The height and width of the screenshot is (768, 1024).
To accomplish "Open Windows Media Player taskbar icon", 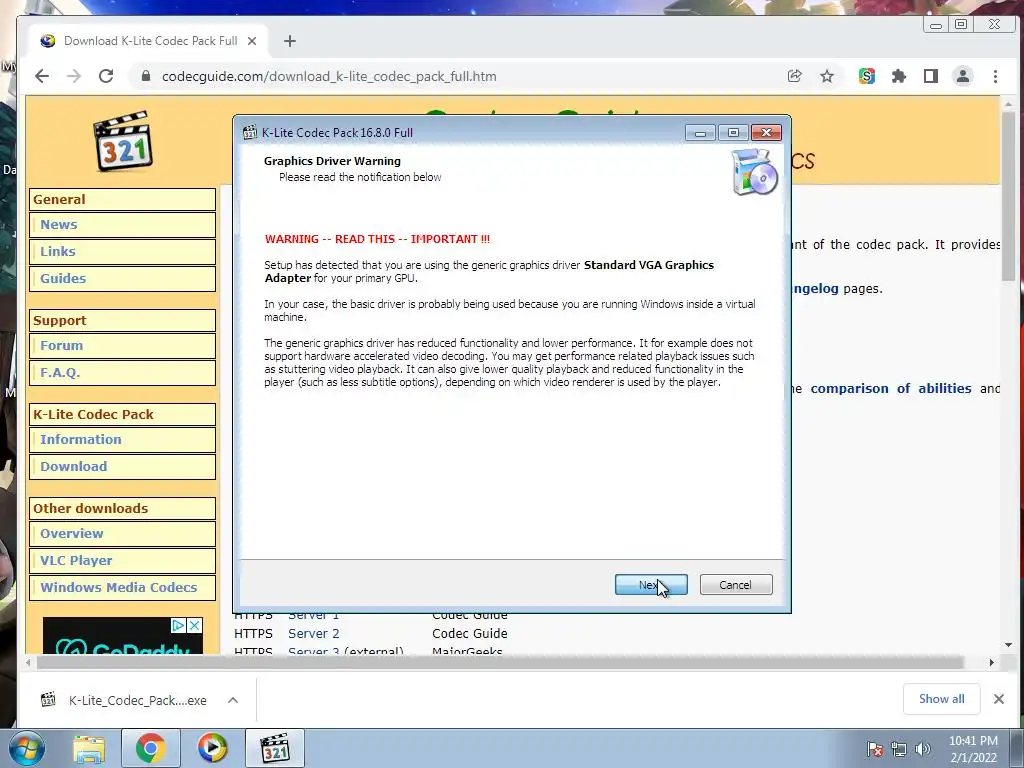I will pos(212,748).
